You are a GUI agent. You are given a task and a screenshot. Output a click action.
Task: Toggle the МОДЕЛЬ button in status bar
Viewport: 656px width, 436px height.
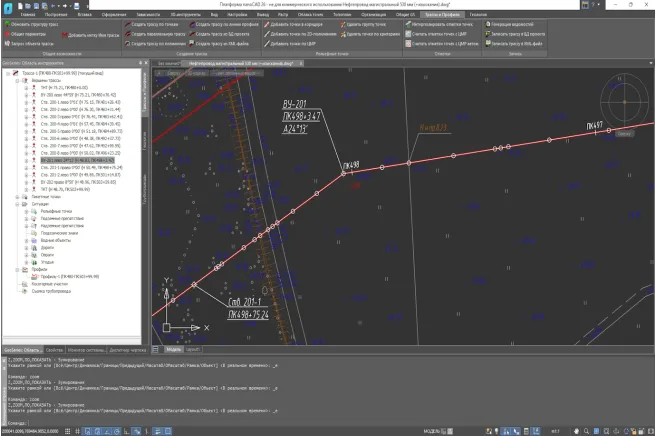432,431
